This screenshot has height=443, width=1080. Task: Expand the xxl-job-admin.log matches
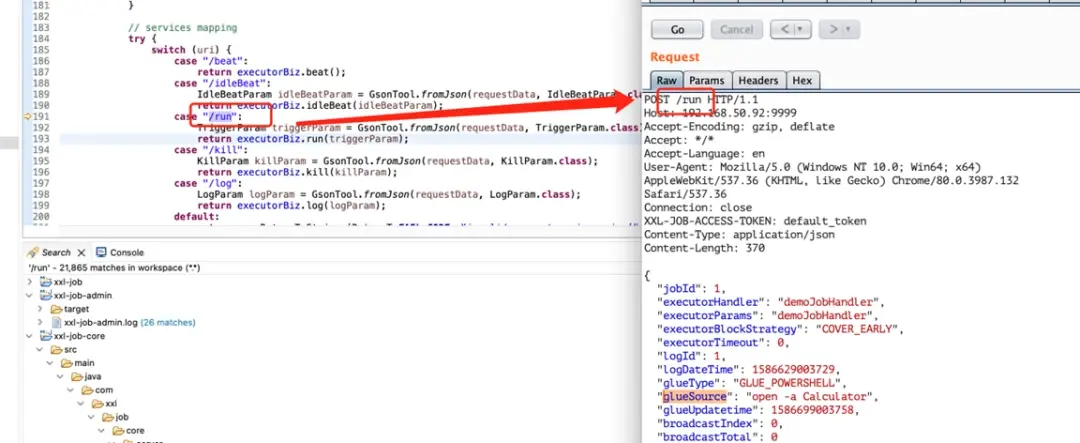(x=41, y=322)
